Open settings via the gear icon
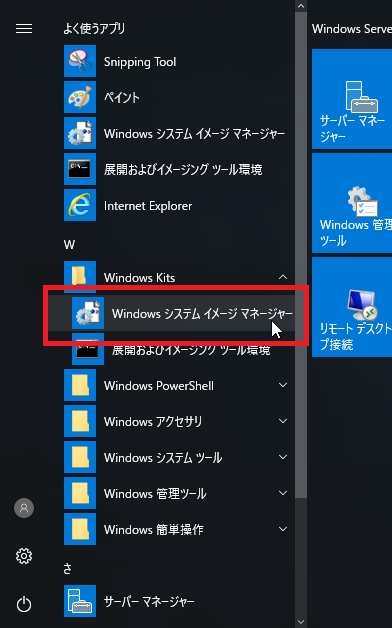The image size is (392, 628). point(24,556)
